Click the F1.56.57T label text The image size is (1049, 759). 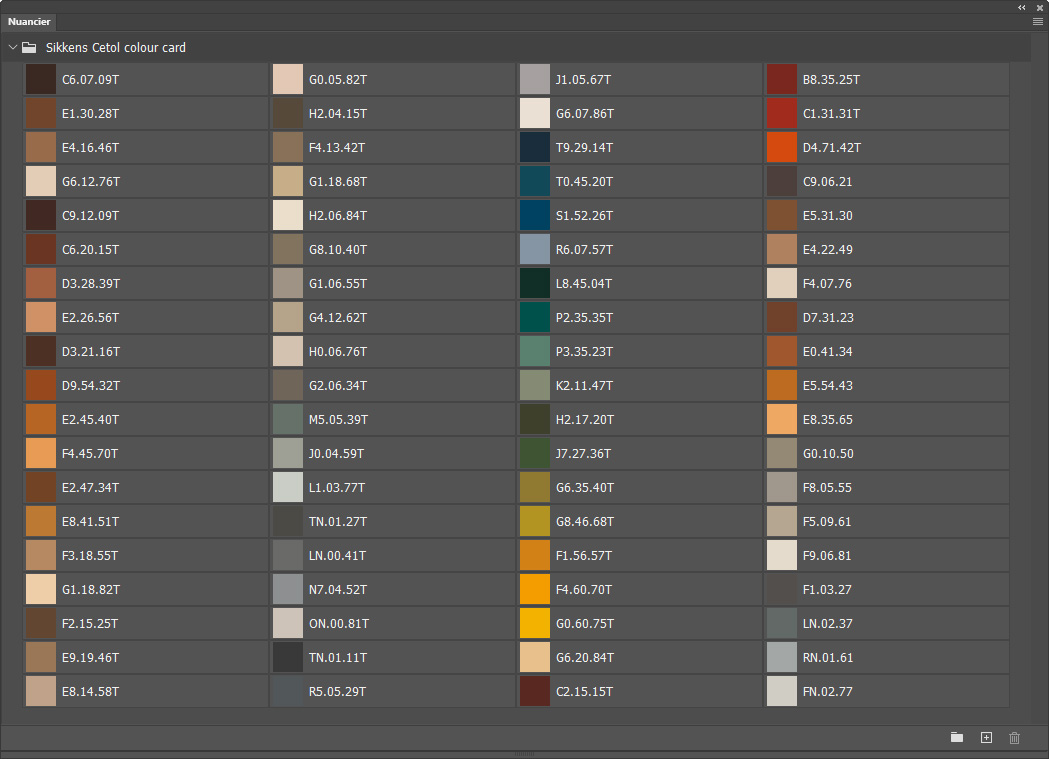coord(584,556)
